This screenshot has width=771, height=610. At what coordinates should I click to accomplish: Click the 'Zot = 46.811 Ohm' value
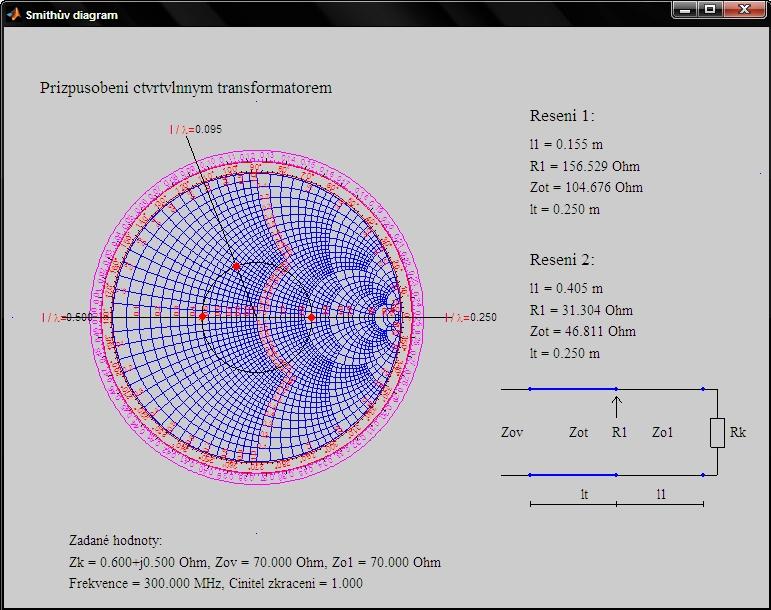point(583,331)
